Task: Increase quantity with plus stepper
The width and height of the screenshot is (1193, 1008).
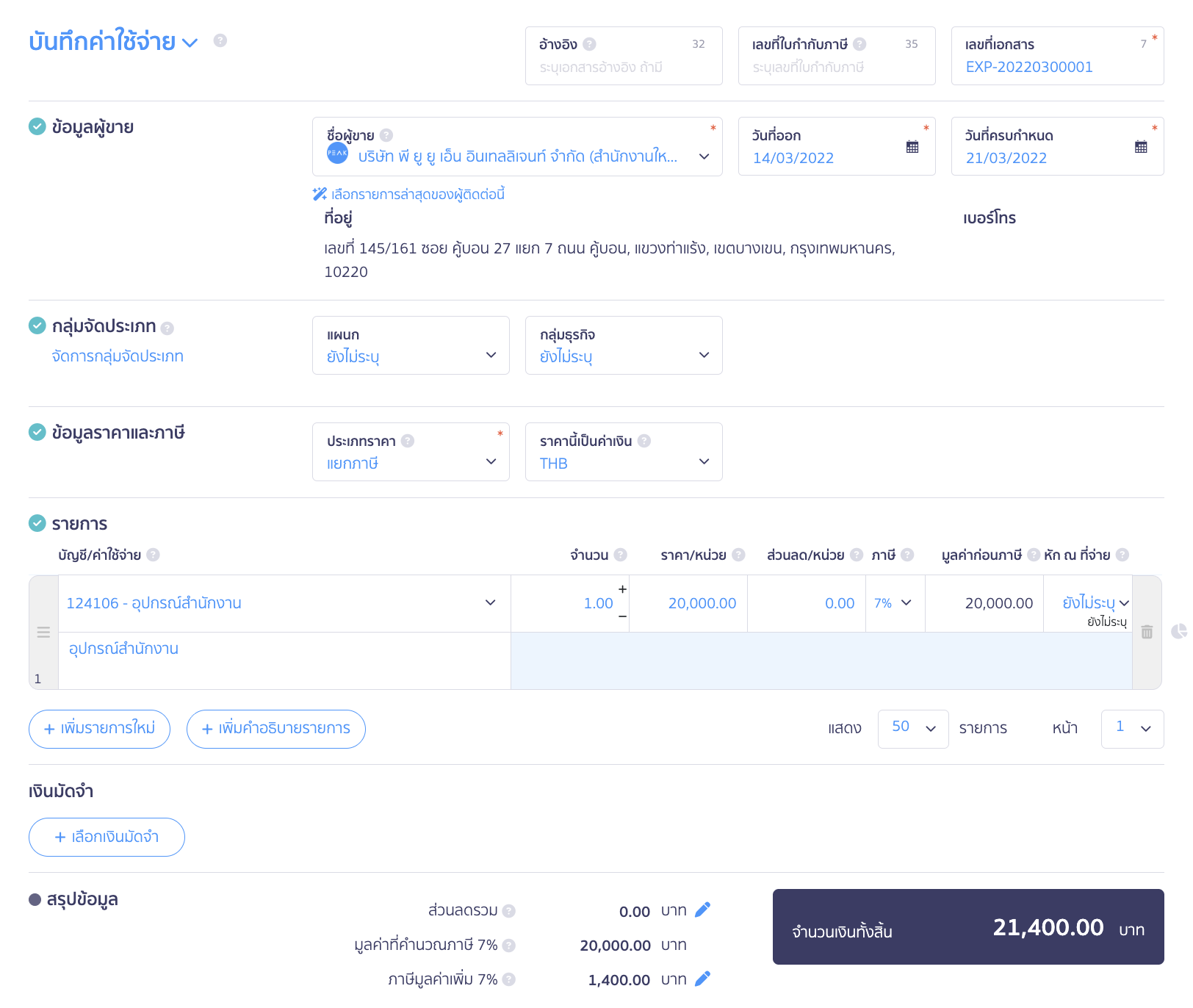Action: pyautogui.click(x=622, y=589)
